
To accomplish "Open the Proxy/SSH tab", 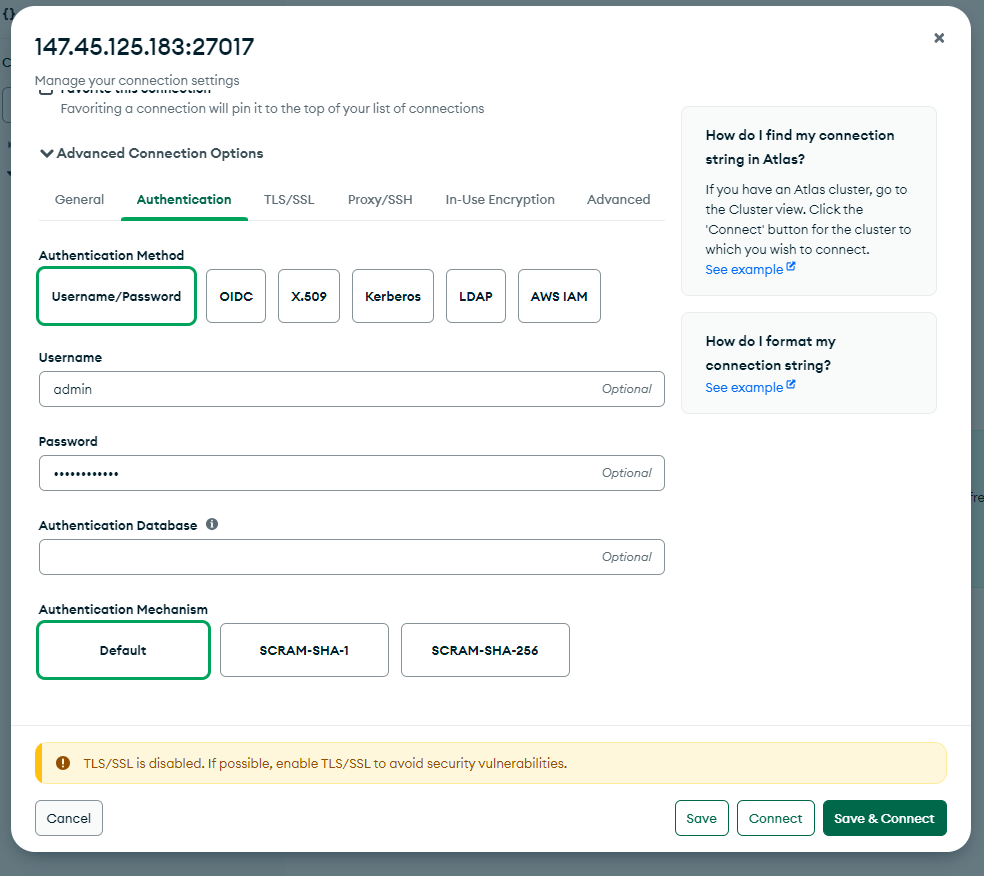I will [380, 199].
